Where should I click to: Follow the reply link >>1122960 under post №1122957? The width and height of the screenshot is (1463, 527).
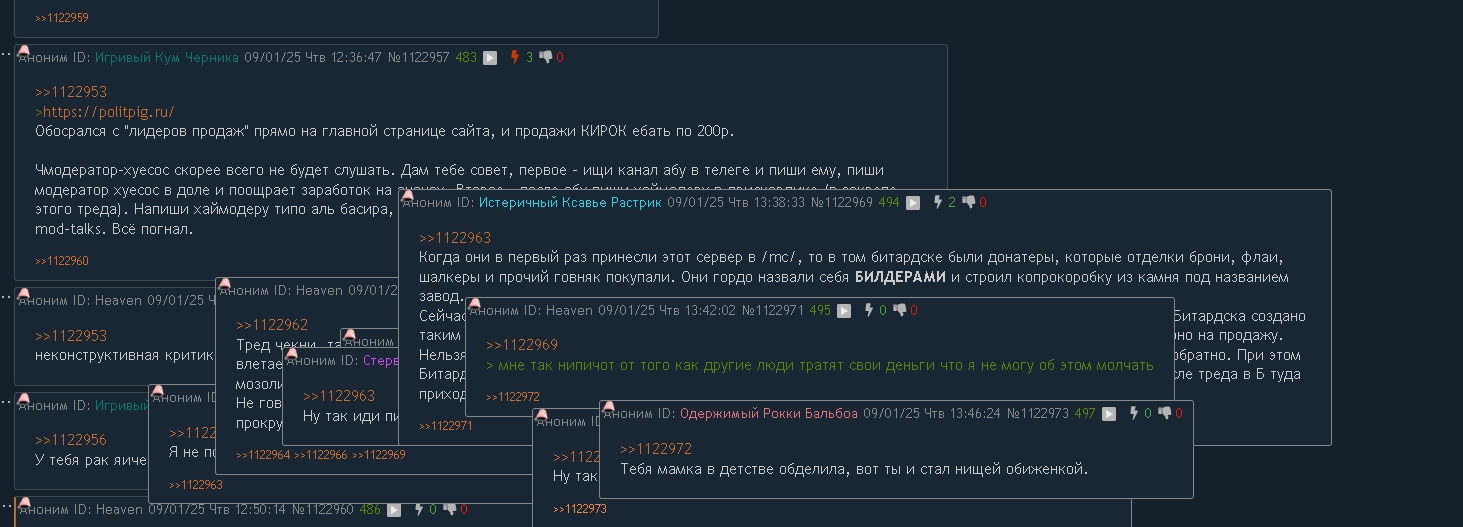click(62, 261)
